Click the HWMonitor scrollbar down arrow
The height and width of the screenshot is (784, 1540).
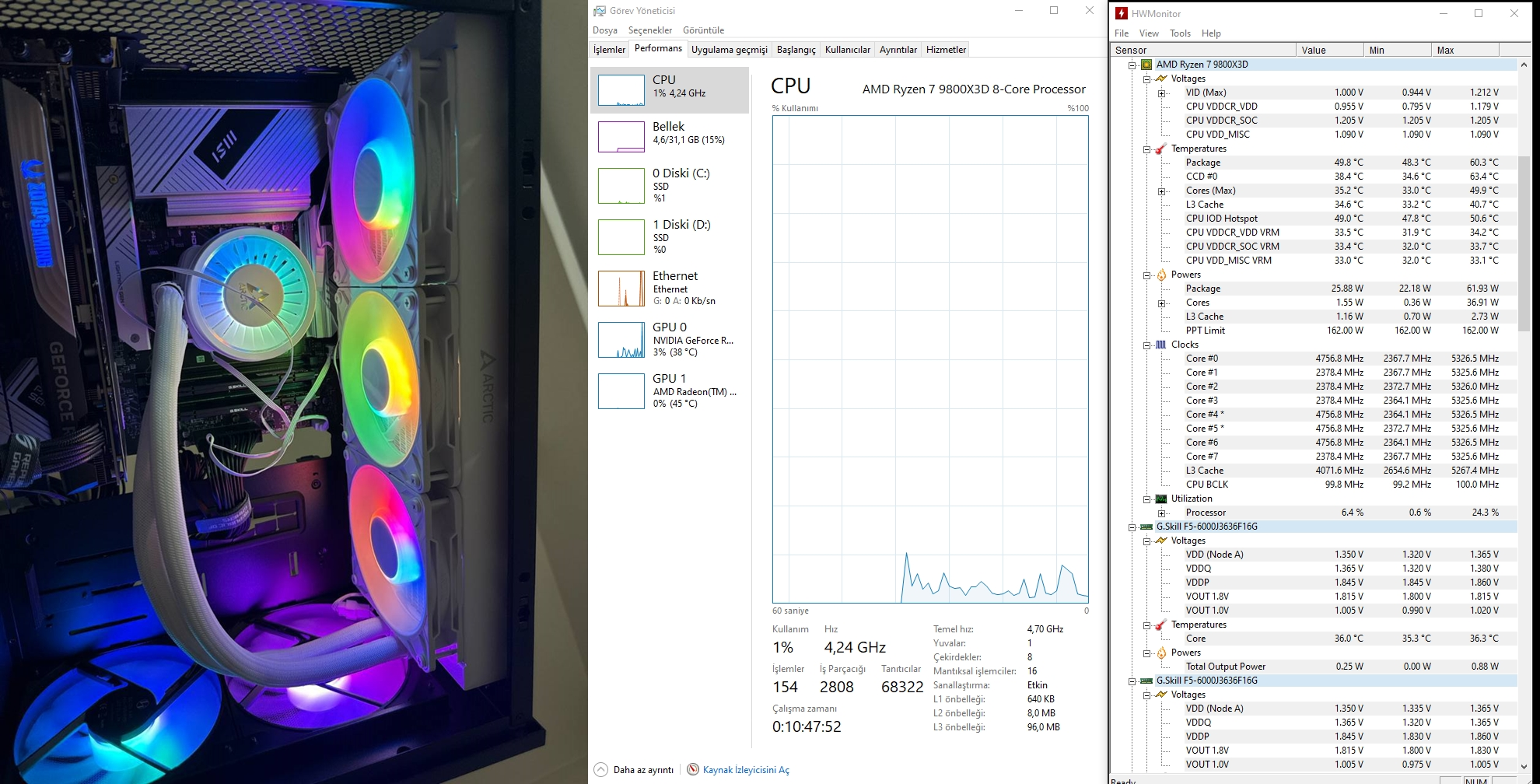(1524, 767)
